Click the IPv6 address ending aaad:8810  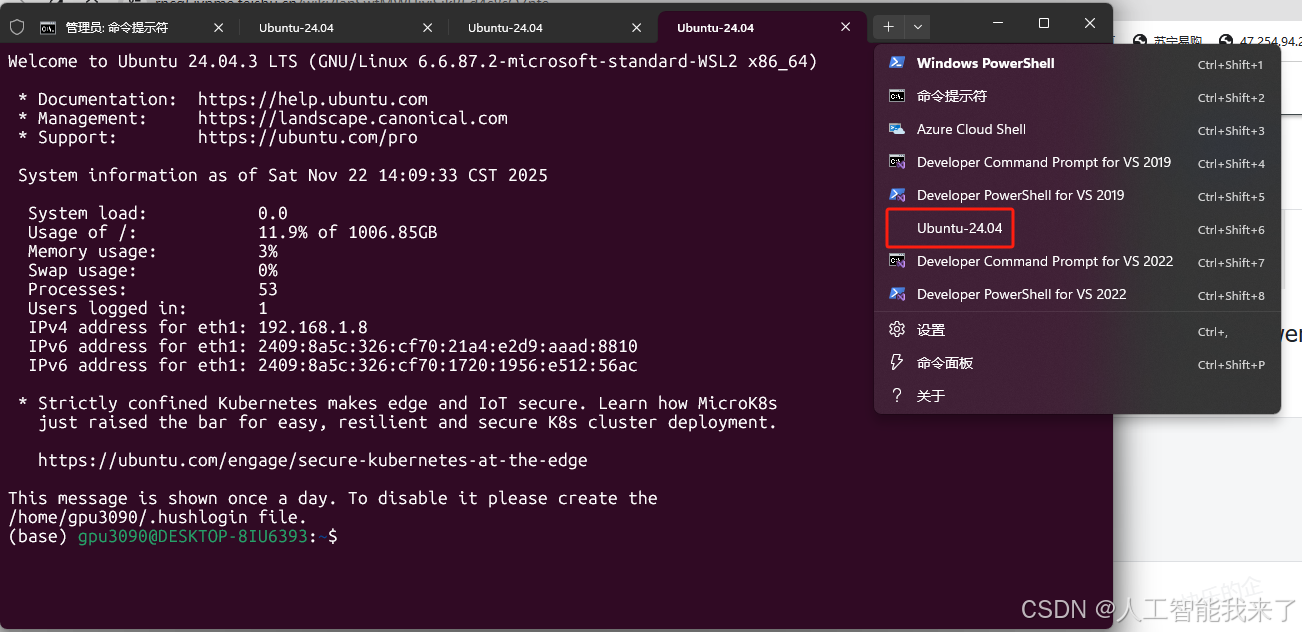448,346
